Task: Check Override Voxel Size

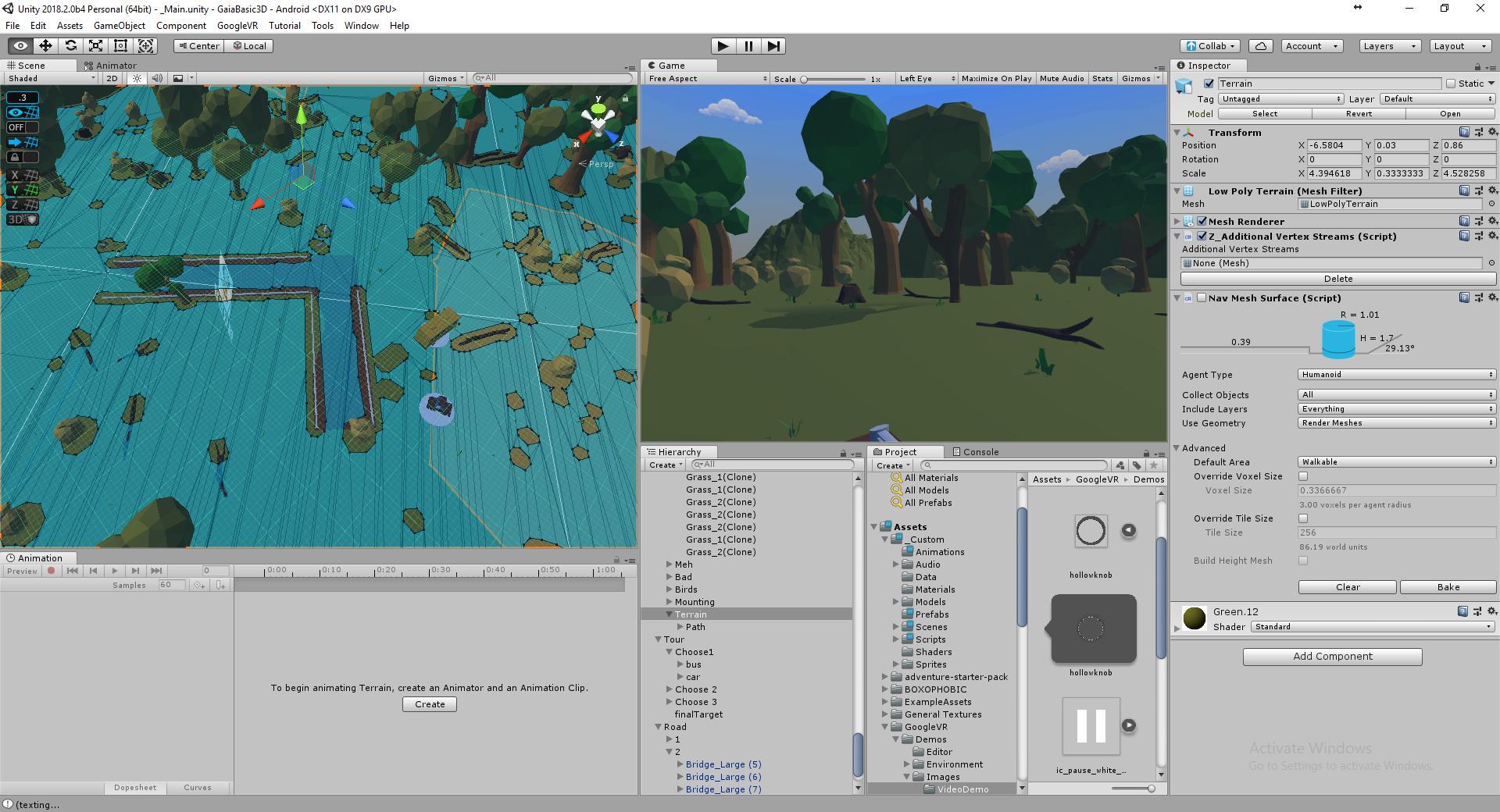Action: 1303,476
